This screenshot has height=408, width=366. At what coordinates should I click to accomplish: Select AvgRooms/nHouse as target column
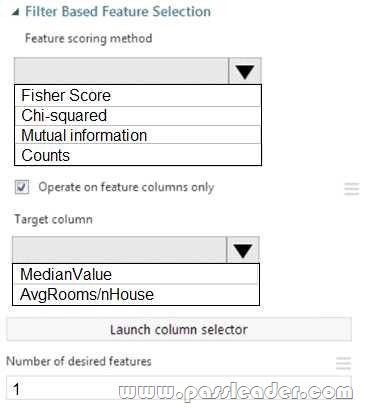136,295
